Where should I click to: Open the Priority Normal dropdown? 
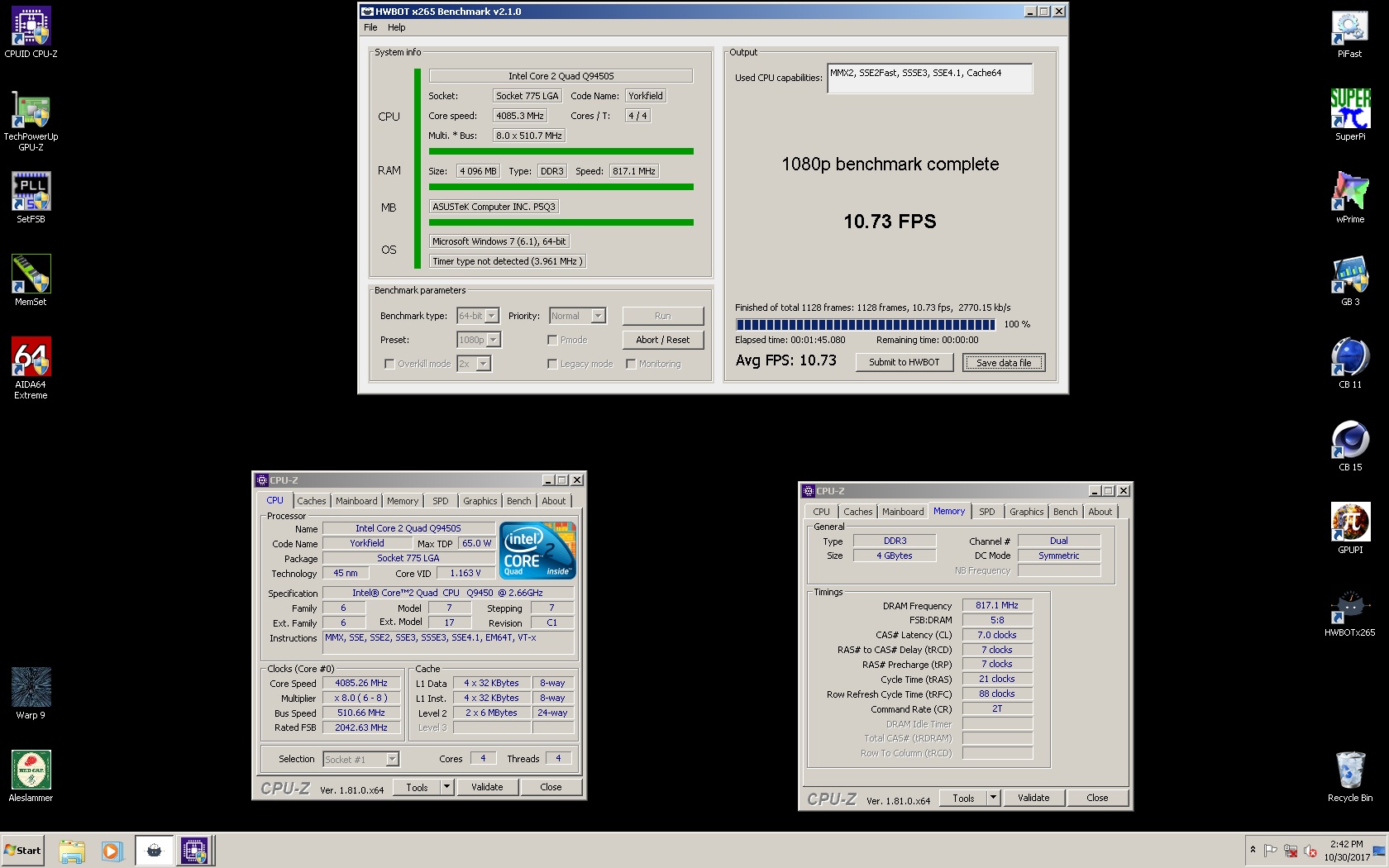pyautogui.click(x=578, y=316)
